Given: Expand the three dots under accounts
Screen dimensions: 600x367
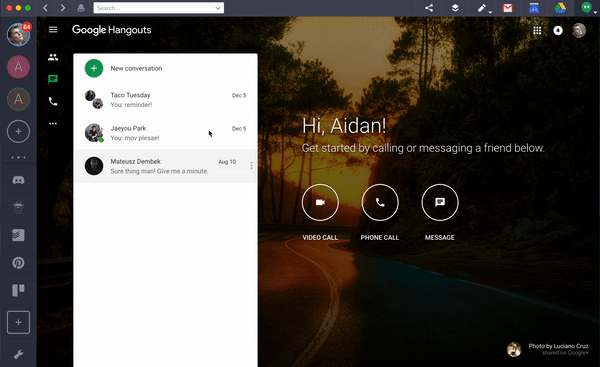Looking at the screenshot, I should pyautogui.click(x=18, y=157).
